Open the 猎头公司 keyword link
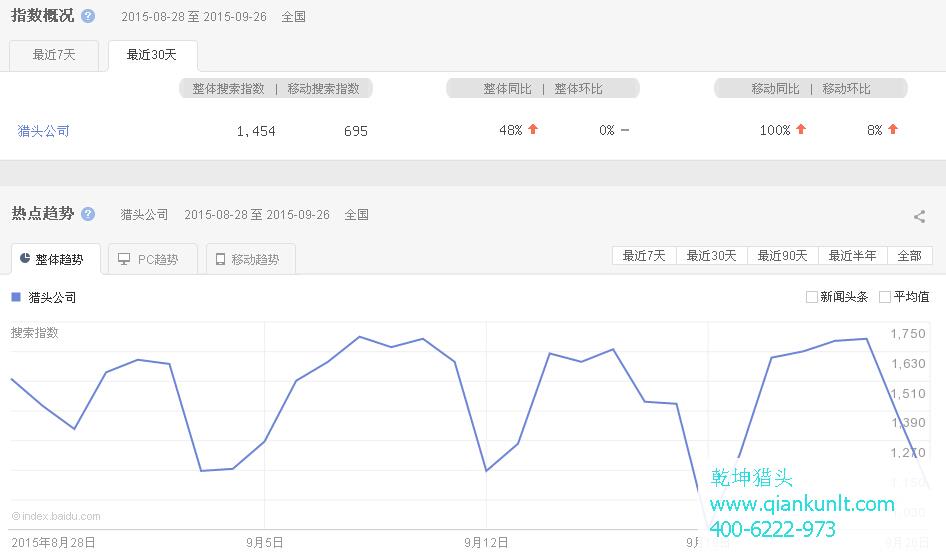This screenshot has width=946, height=553. [x=44, y=131]
